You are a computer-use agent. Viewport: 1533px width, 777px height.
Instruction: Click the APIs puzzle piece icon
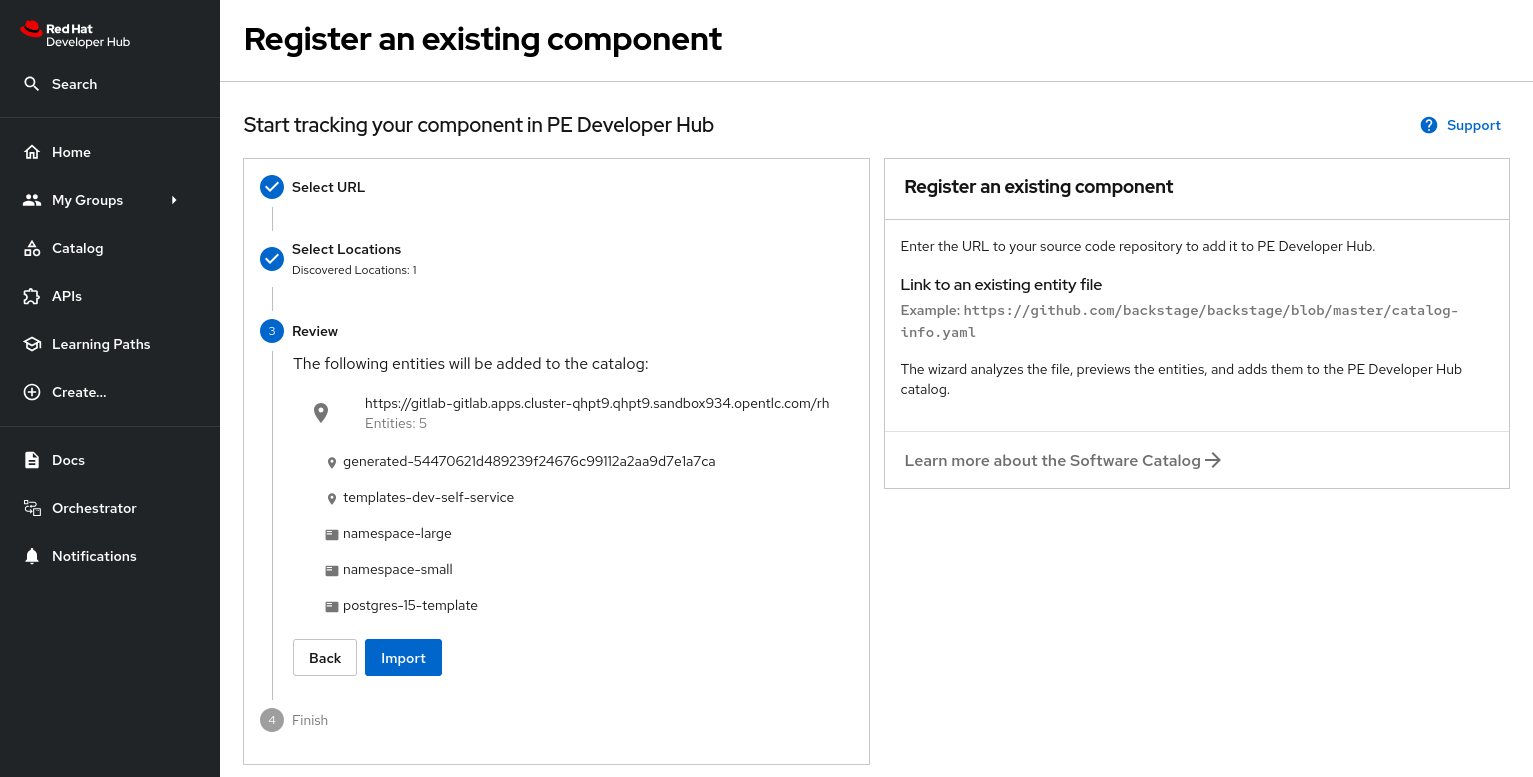click(32, 296)
